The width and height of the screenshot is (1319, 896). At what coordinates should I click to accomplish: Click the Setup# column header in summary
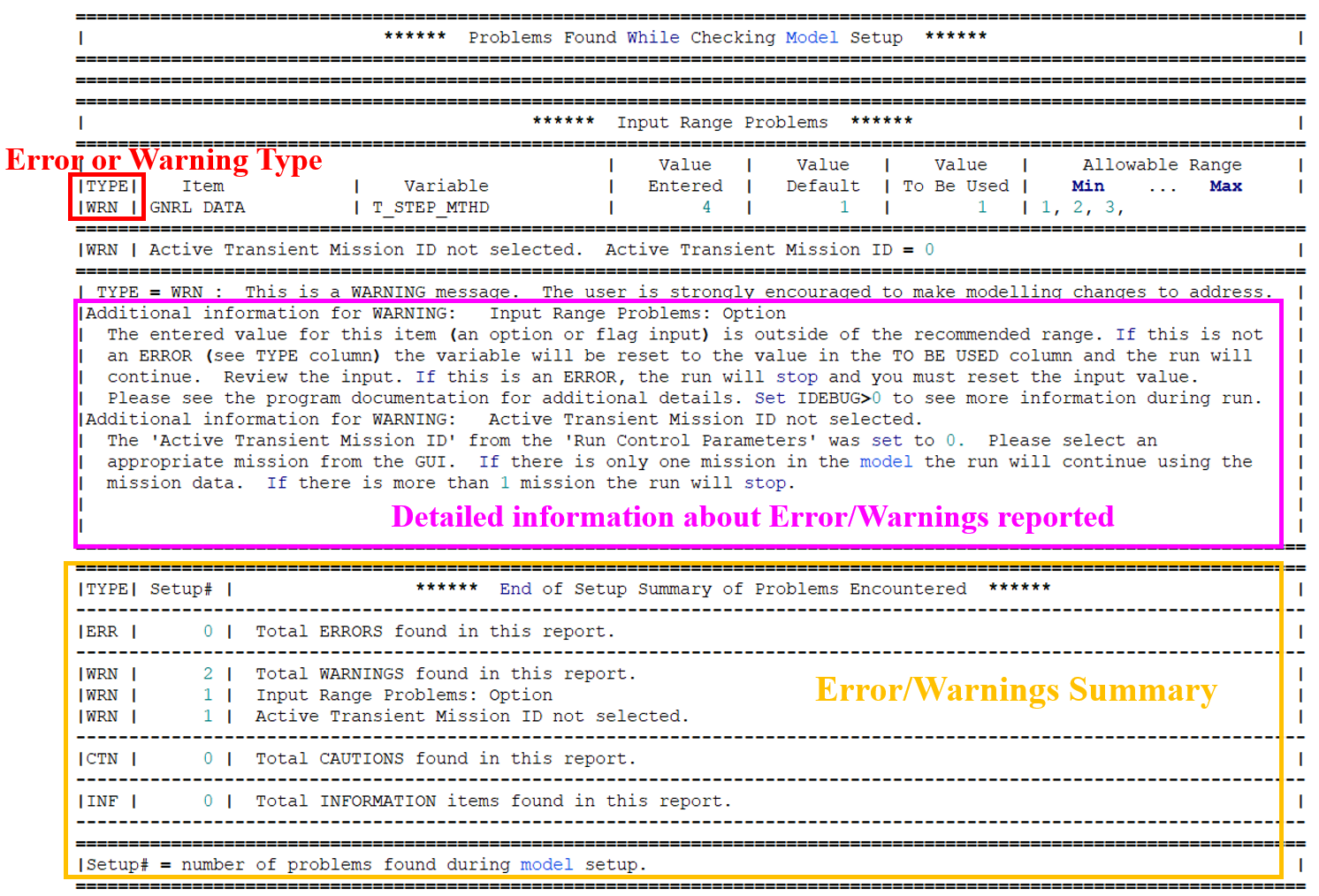click(181, 589)
